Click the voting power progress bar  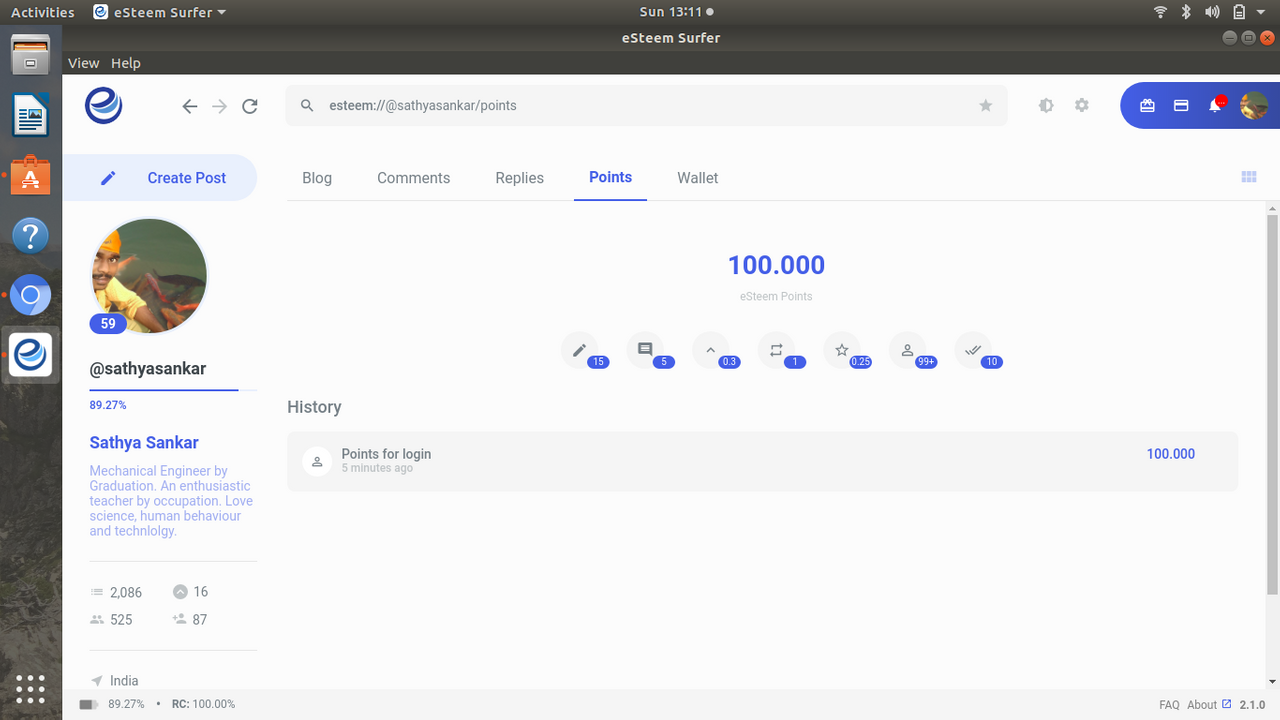pyautogui.click(x=173, y=390)
